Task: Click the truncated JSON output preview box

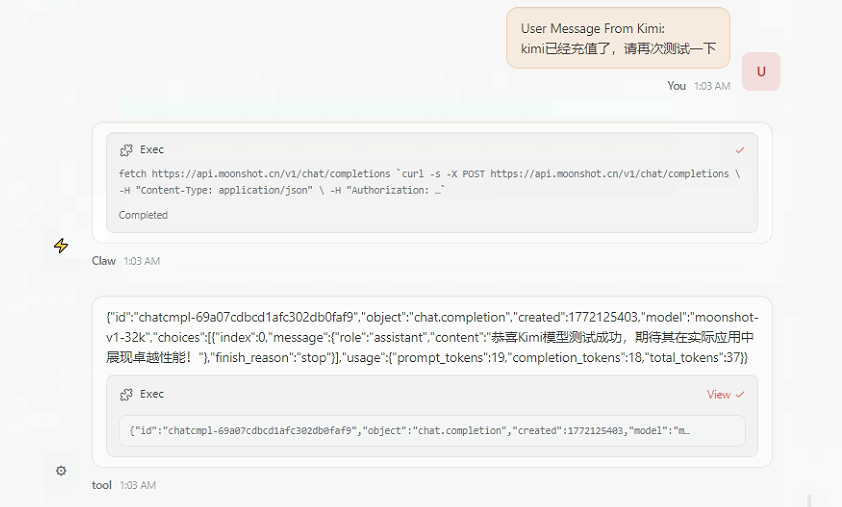Action: click(432, 431)
